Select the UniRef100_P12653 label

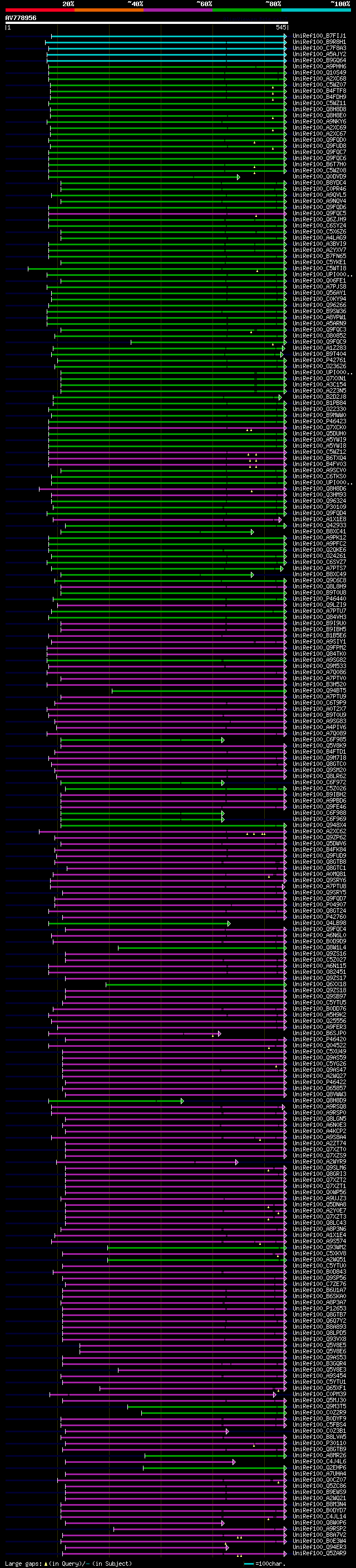coord(319,1308)
